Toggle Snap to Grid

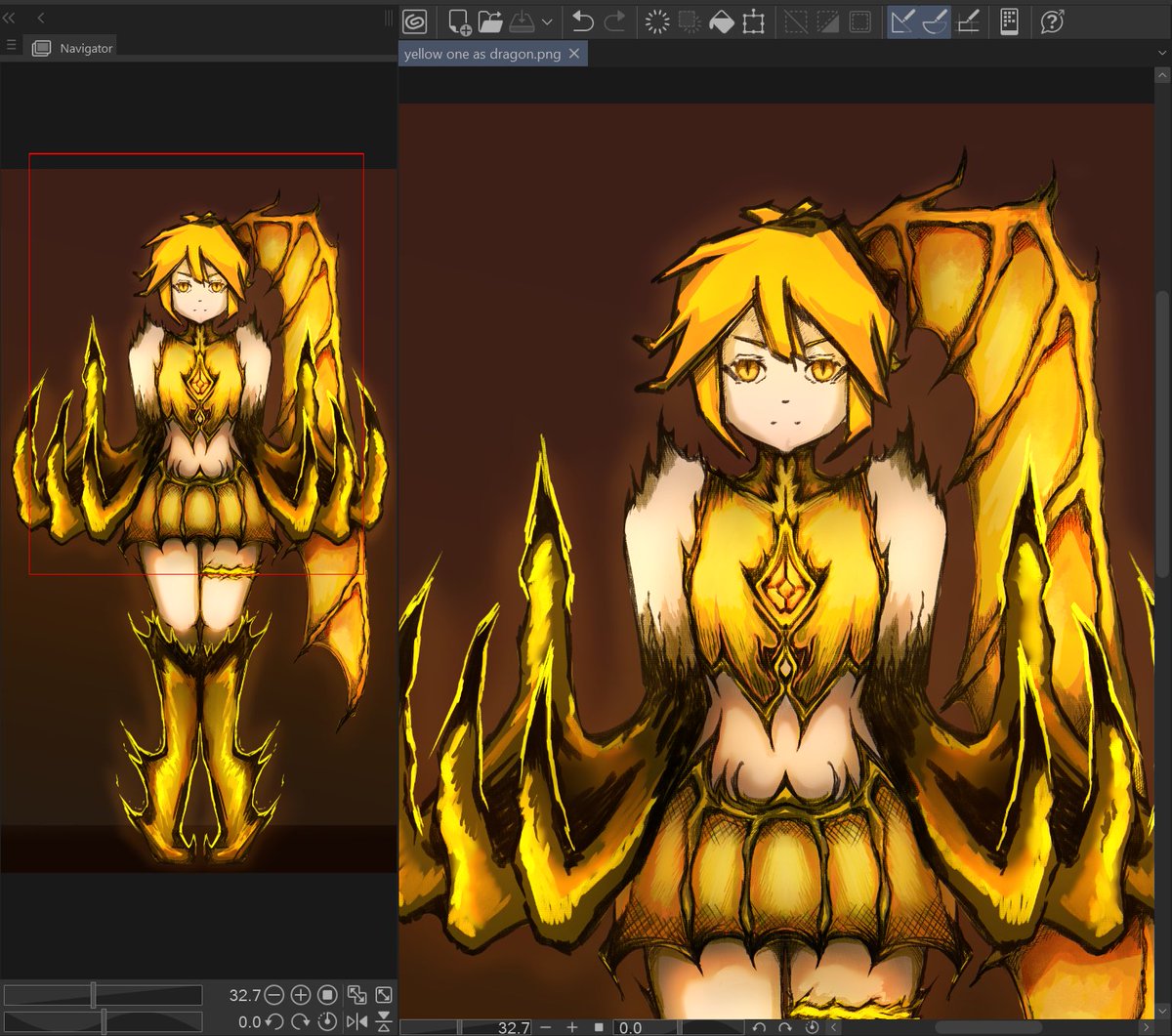coord(967,21)
